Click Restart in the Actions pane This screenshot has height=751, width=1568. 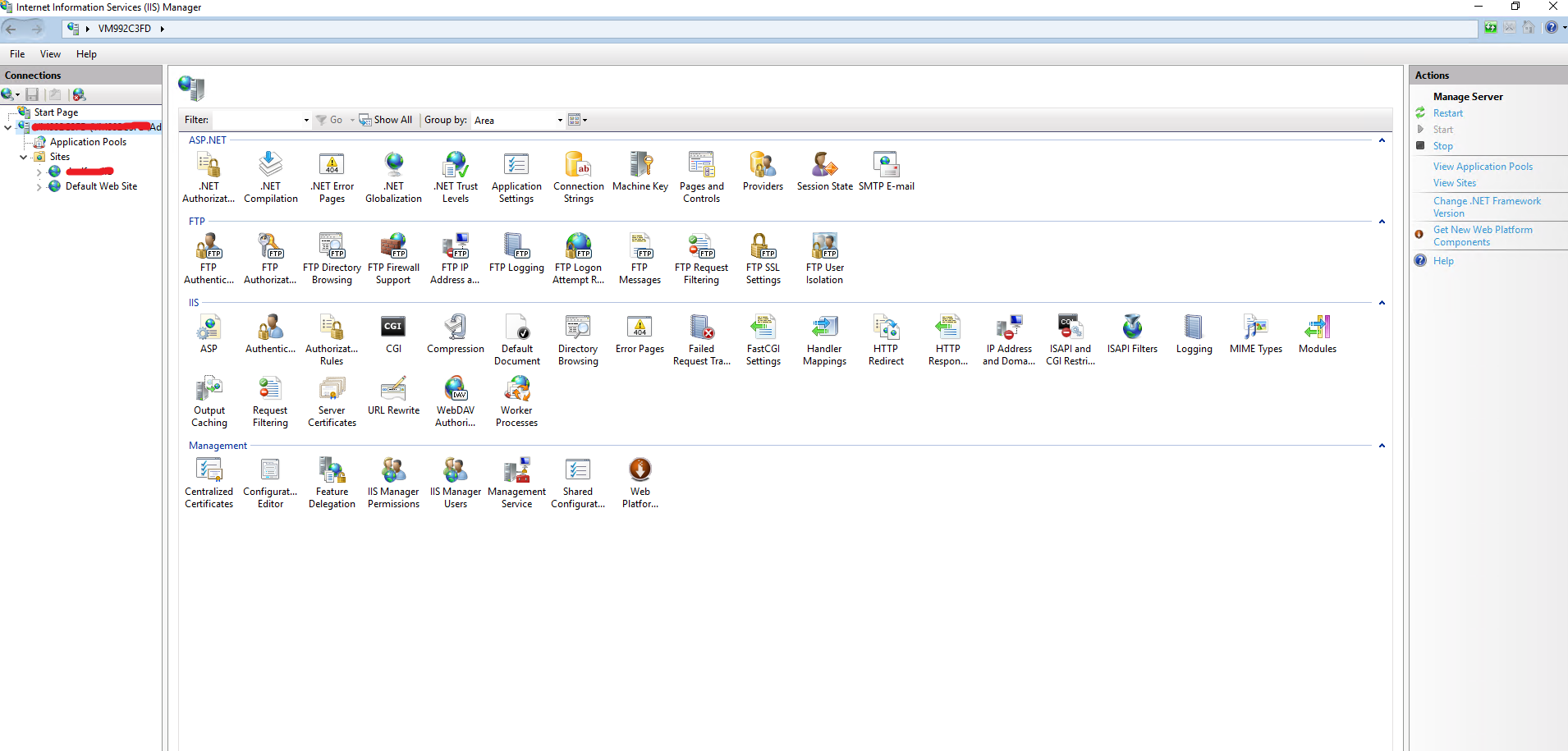click(1447, 113)
